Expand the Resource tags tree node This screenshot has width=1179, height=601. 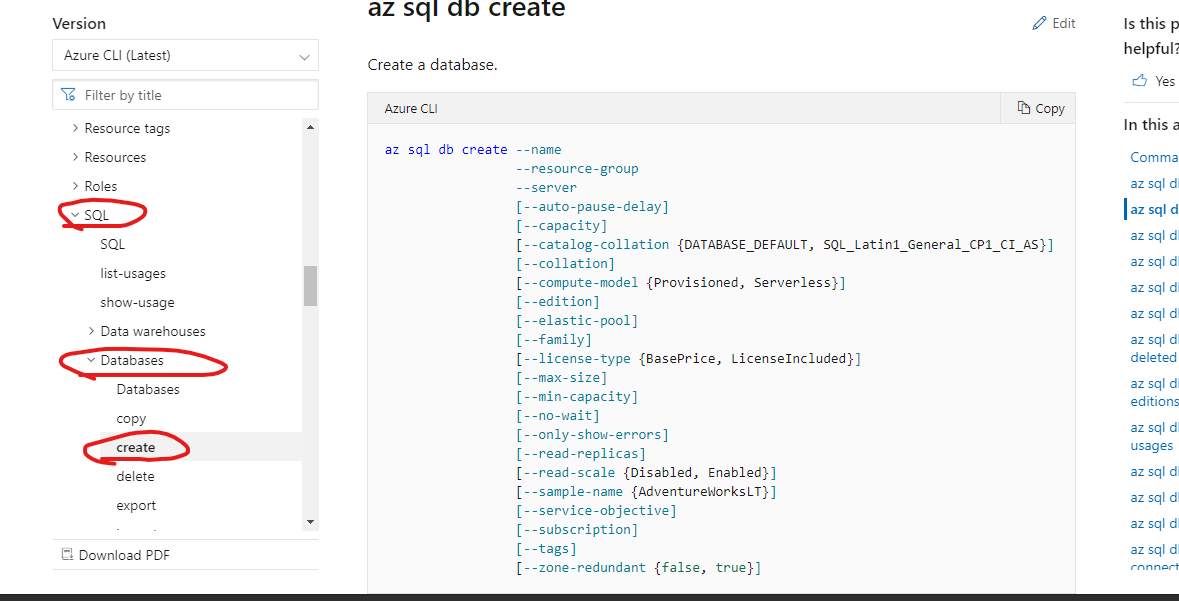[x=75, y=128]
